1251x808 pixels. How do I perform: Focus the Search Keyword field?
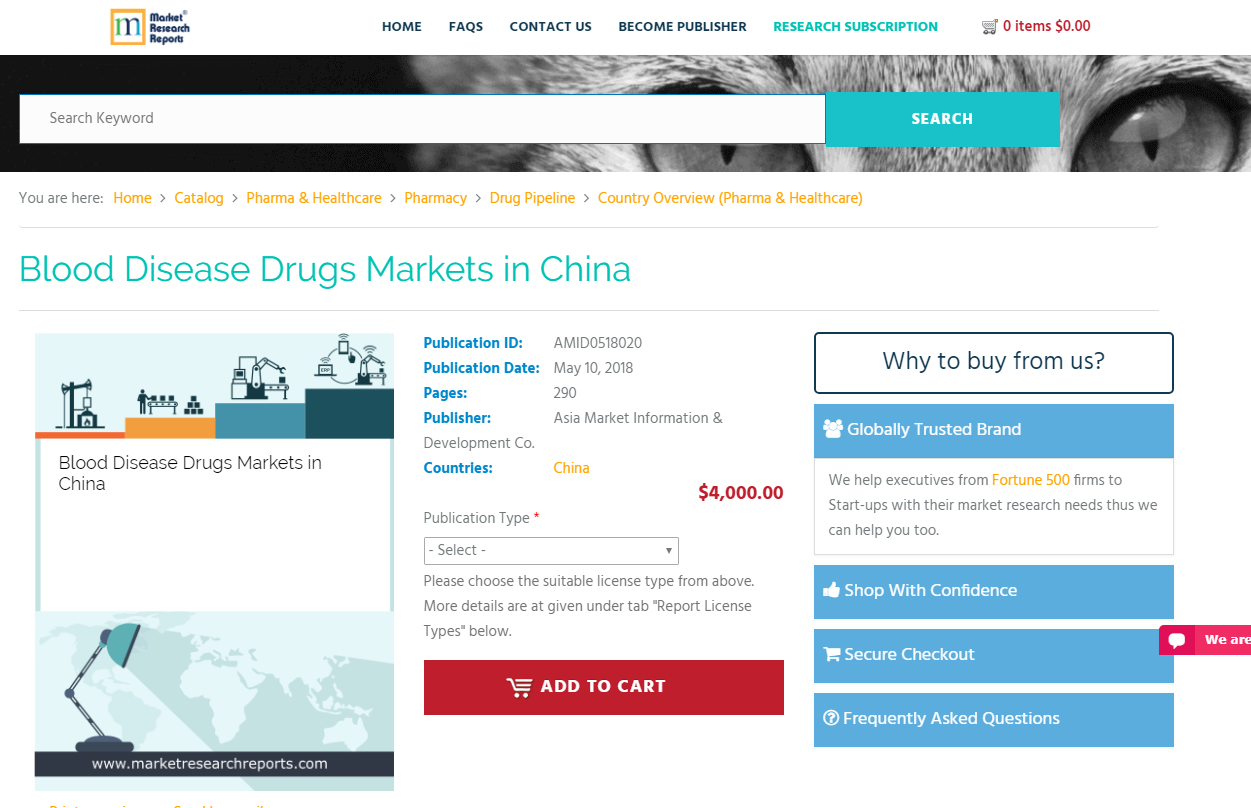point(422,119)
